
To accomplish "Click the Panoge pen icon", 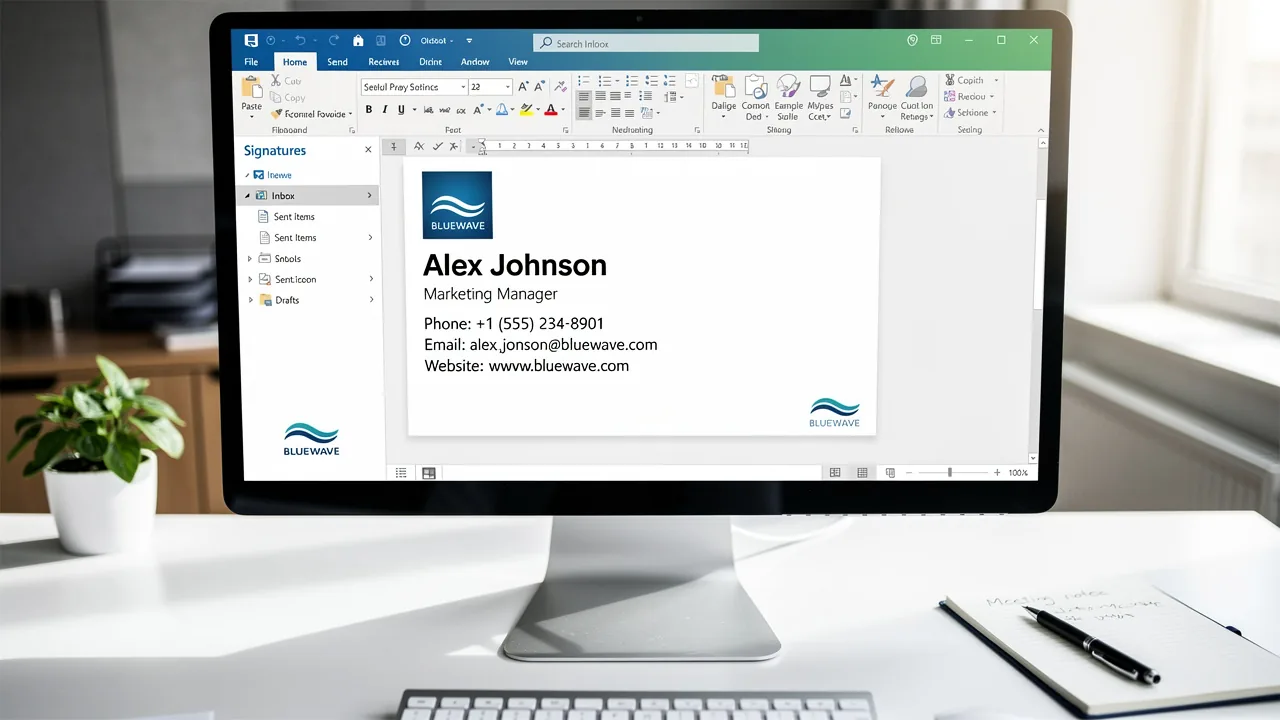I will [x=882, y=87].
